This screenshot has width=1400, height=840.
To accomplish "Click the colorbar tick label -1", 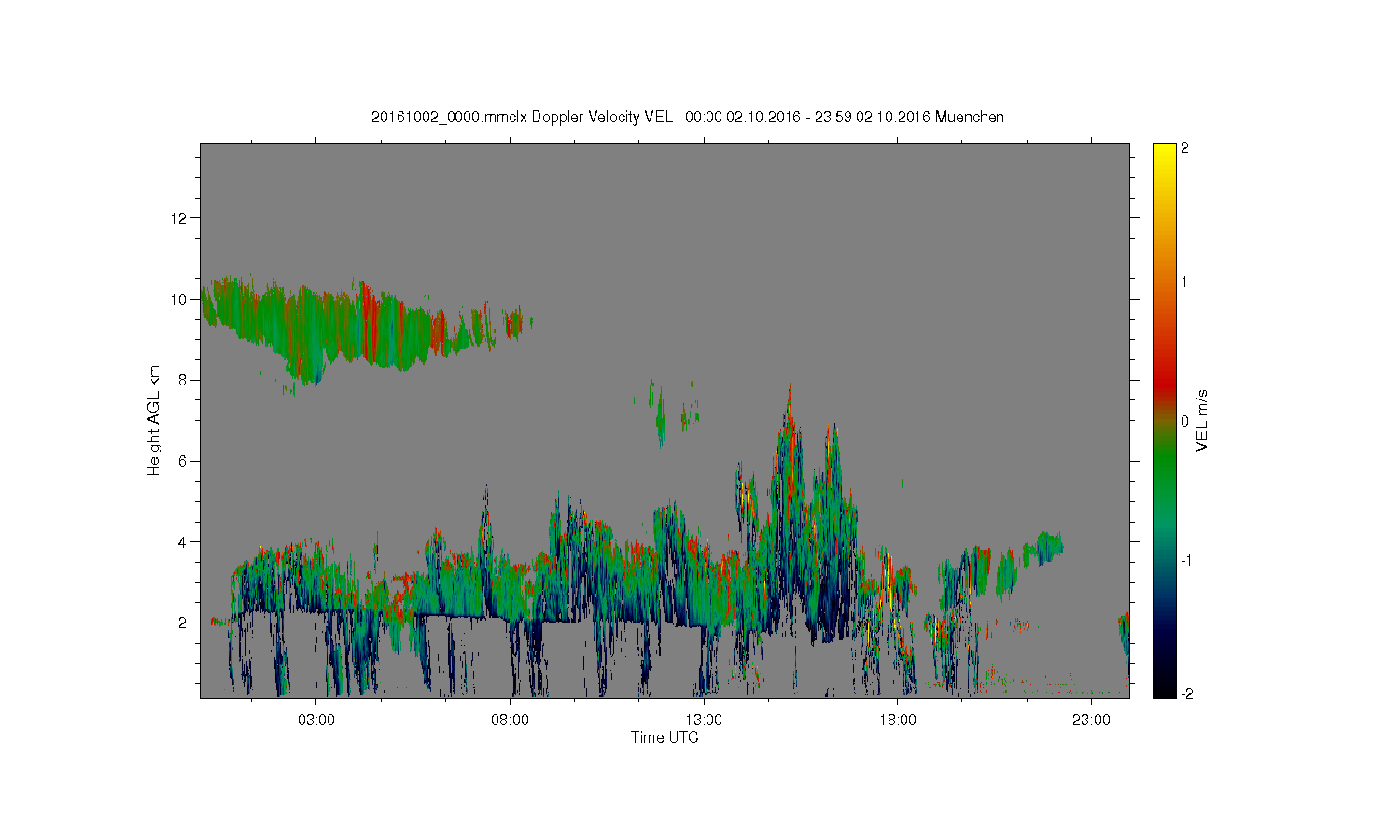I will tap(1184, 560).
